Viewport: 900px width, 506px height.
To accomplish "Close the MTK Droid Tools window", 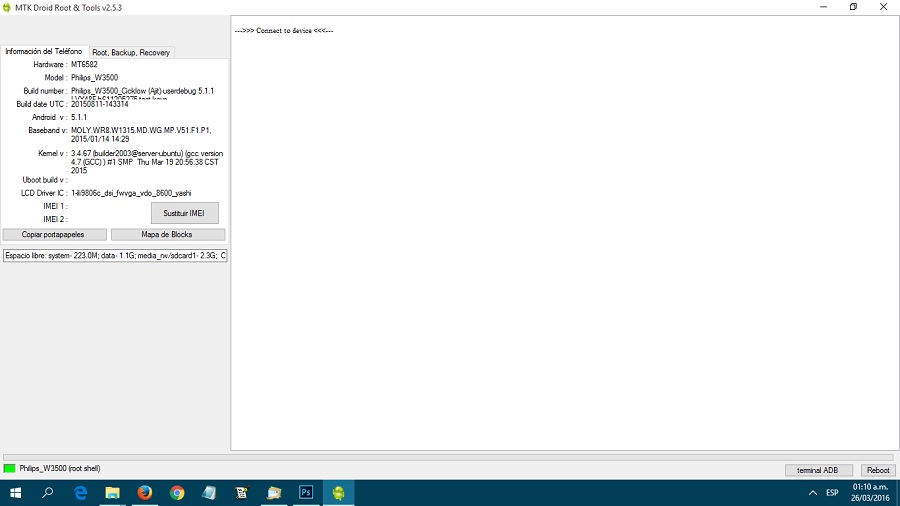I will pyautogui.click(x=883, y=7).
